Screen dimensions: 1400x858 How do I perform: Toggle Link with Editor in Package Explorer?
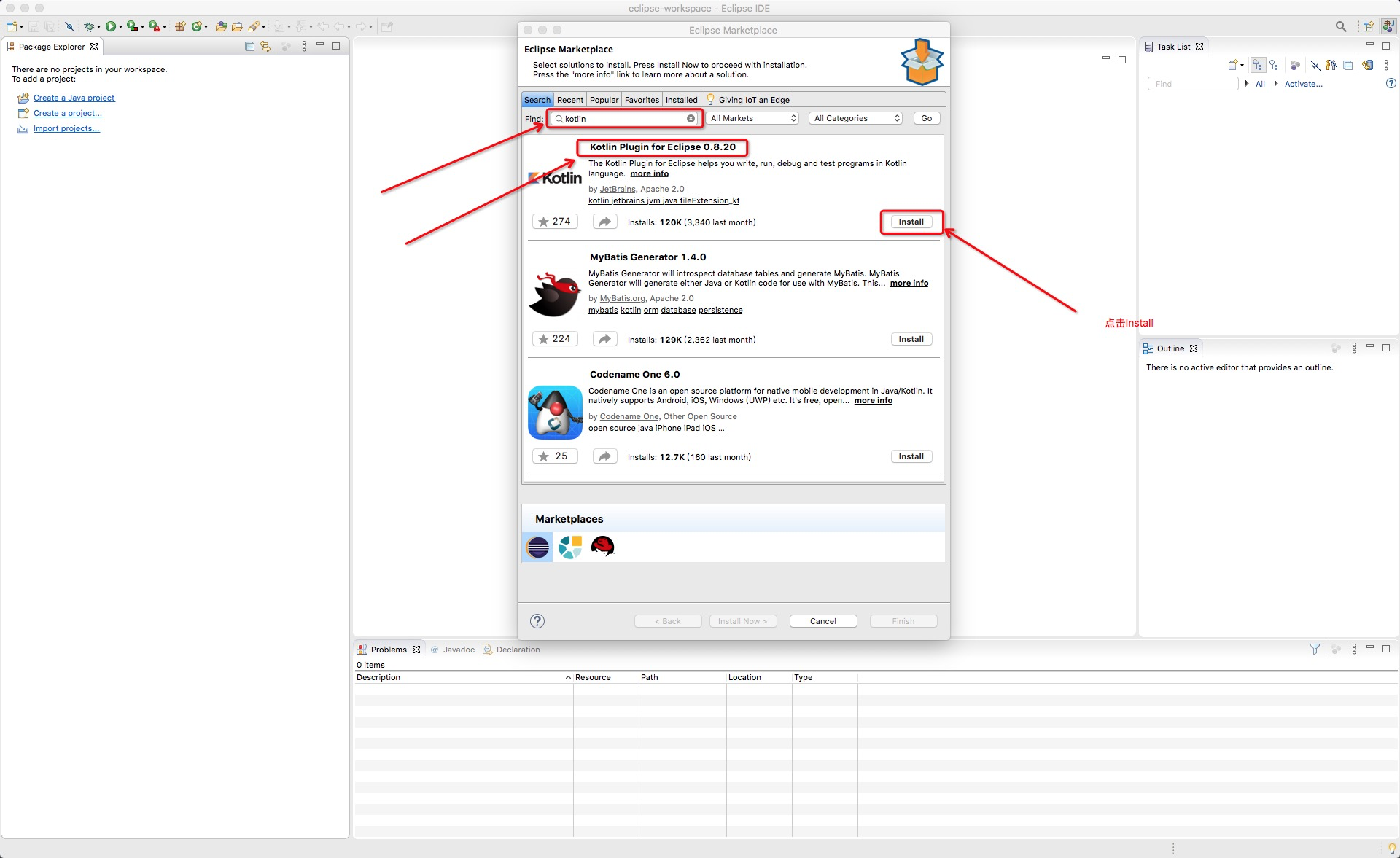coord(265,46)
